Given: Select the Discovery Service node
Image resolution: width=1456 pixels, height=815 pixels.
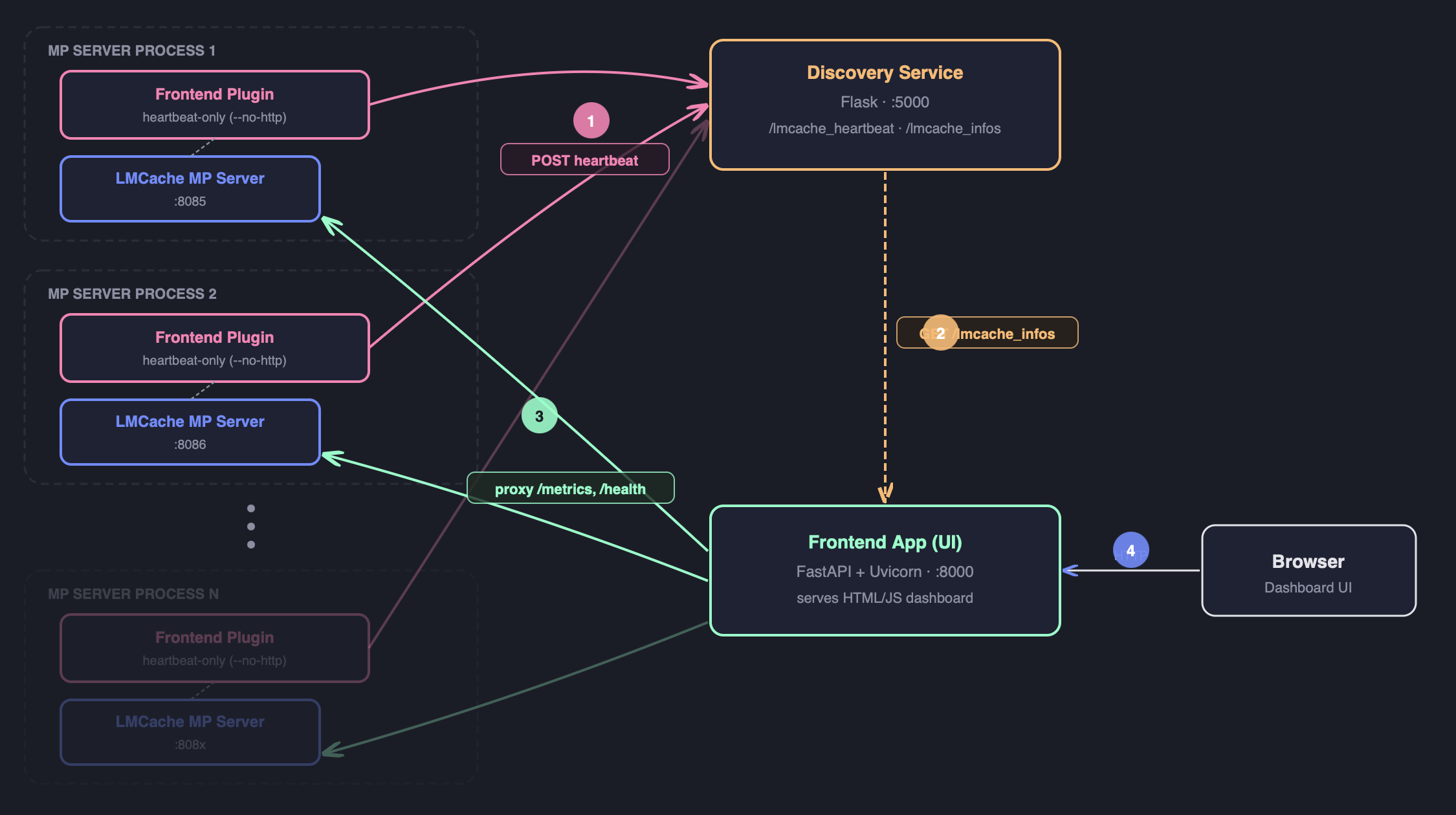Looking at the screenshot, I should pos(885,105).
